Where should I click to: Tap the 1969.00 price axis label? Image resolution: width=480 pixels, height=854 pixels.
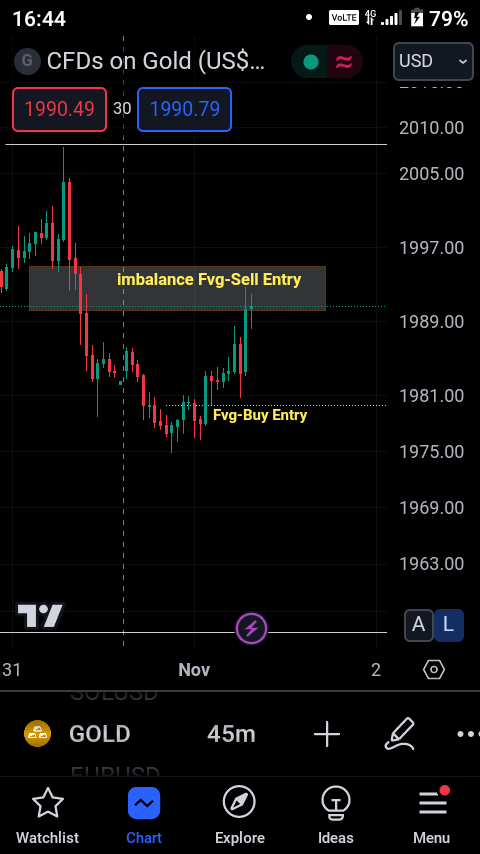[x=432, y=508]
